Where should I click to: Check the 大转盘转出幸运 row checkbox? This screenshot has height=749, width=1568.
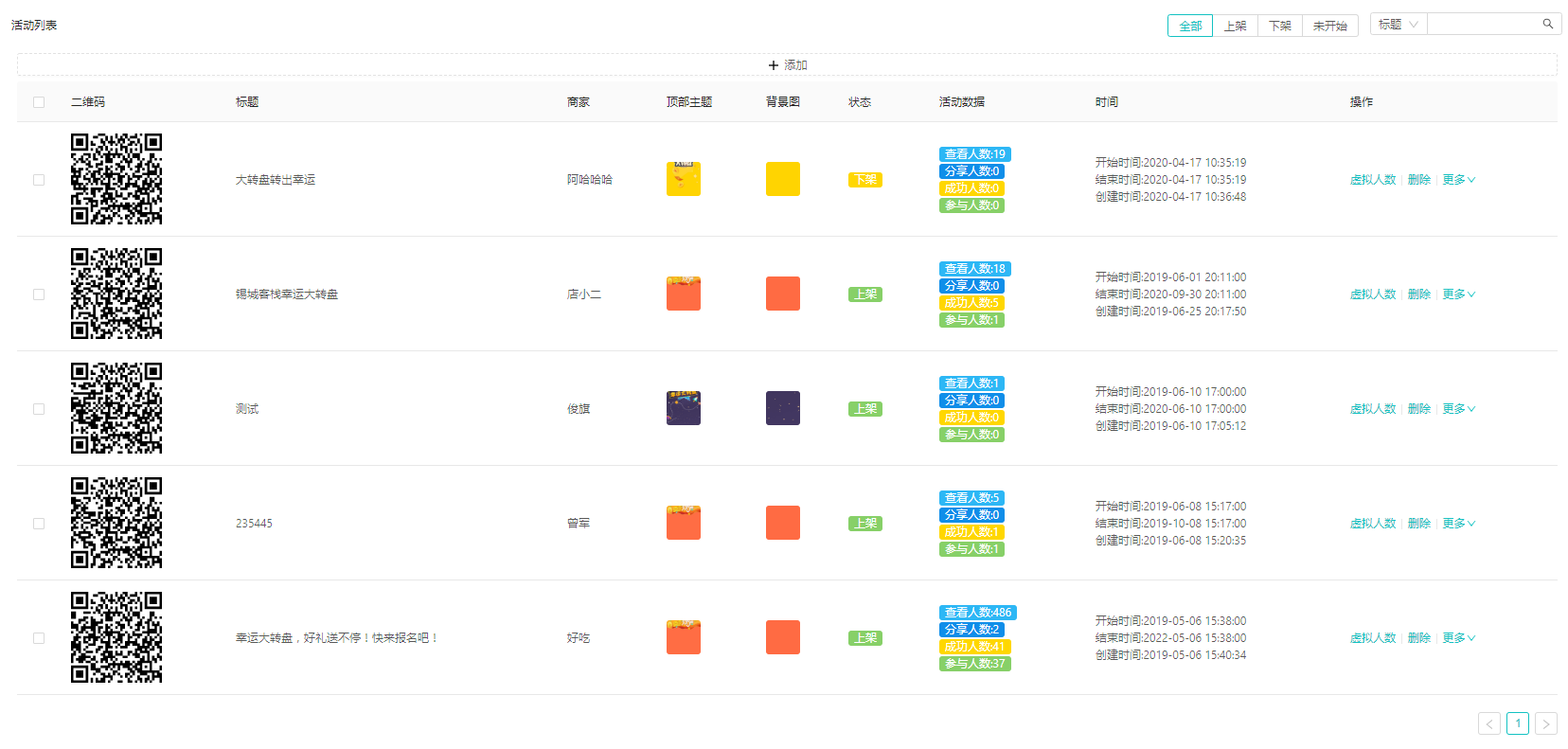point(39,180)
